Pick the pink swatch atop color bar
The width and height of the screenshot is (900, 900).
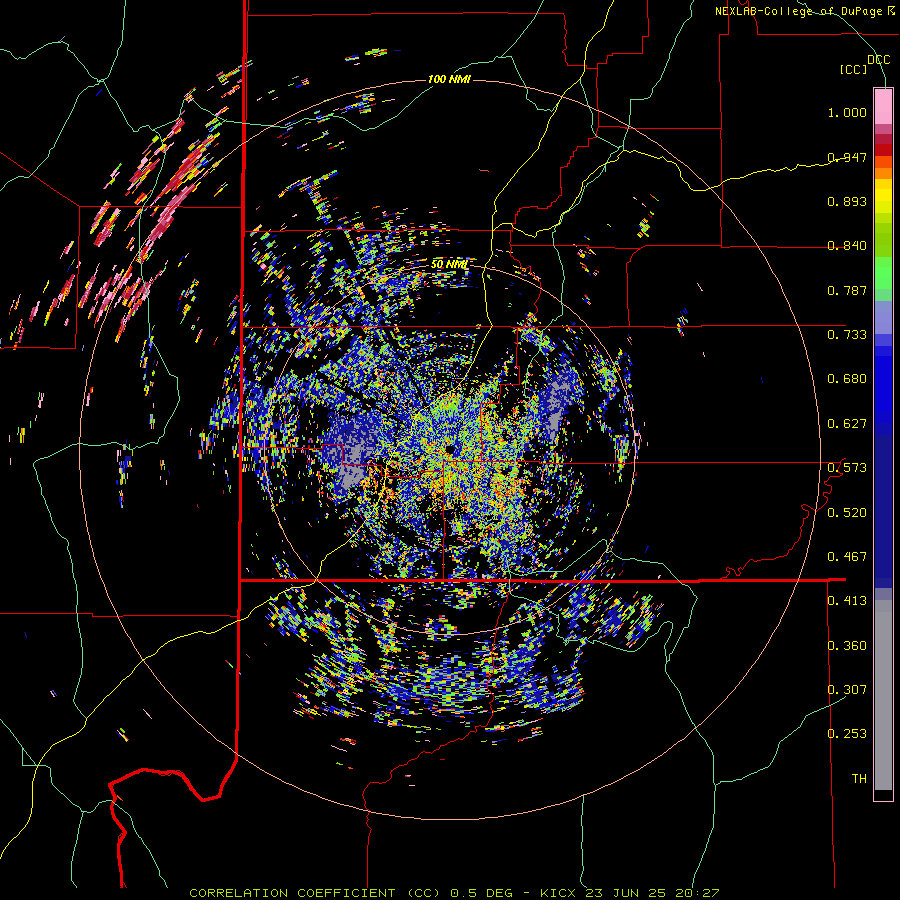click(883, 106)
